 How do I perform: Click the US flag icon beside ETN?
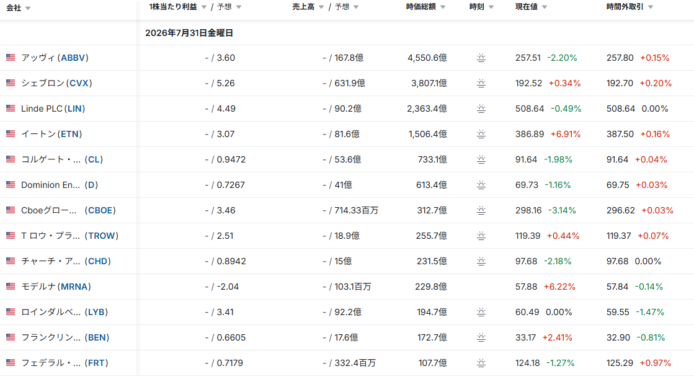point(11,134)
